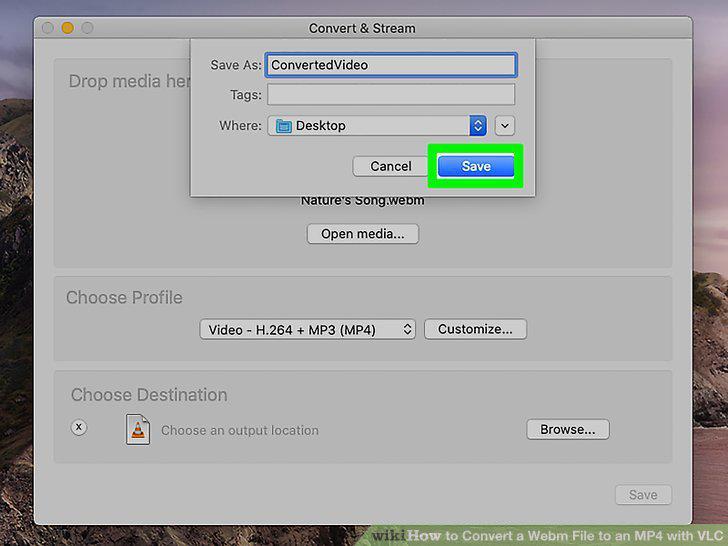The height and width of the screenshot is (546, 728).
Task: Click the yellow minimize window button
Action: click(67, 28)
